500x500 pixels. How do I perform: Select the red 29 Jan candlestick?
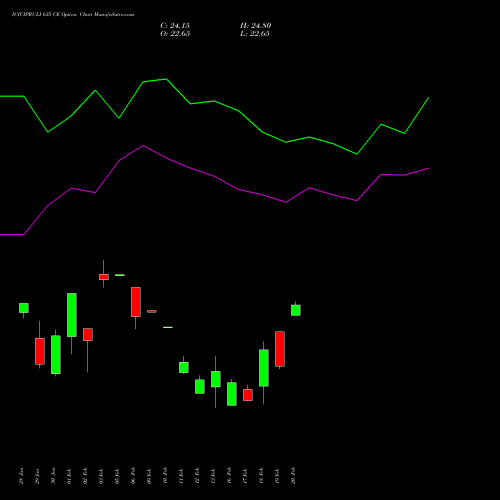click(x=40, y=351)
